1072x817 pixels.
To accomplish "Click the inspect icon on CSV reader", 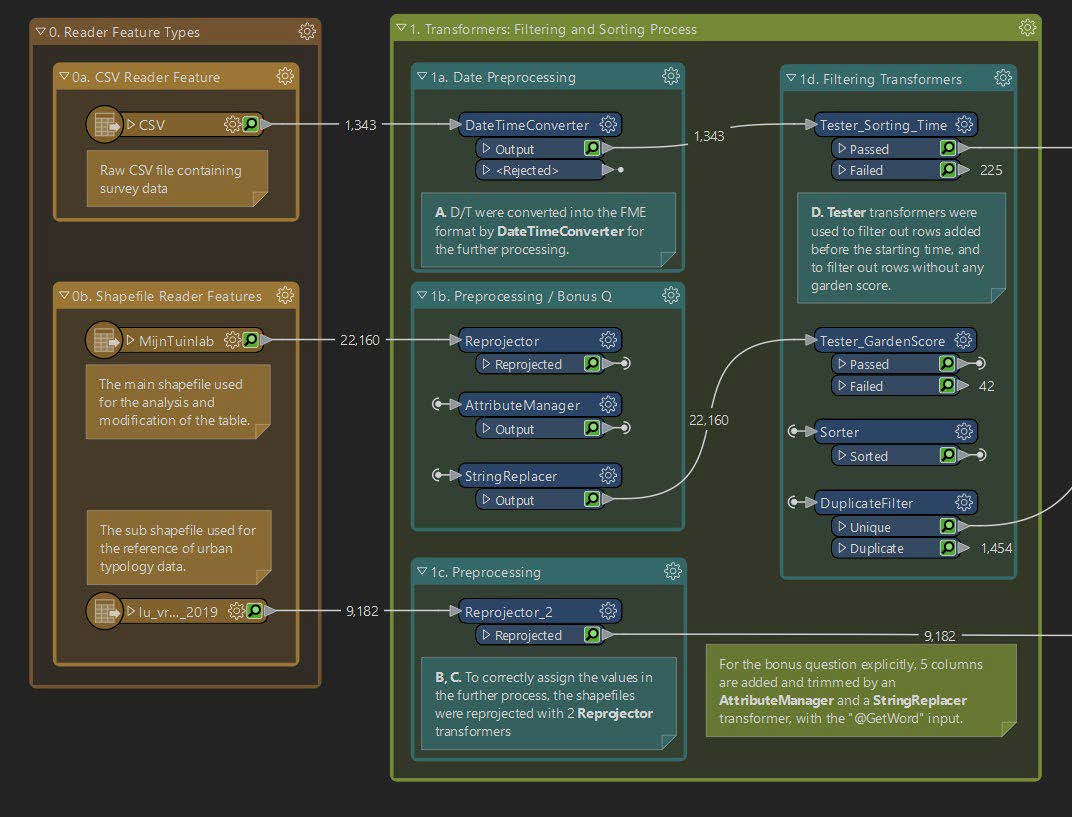I will [251, 125].
